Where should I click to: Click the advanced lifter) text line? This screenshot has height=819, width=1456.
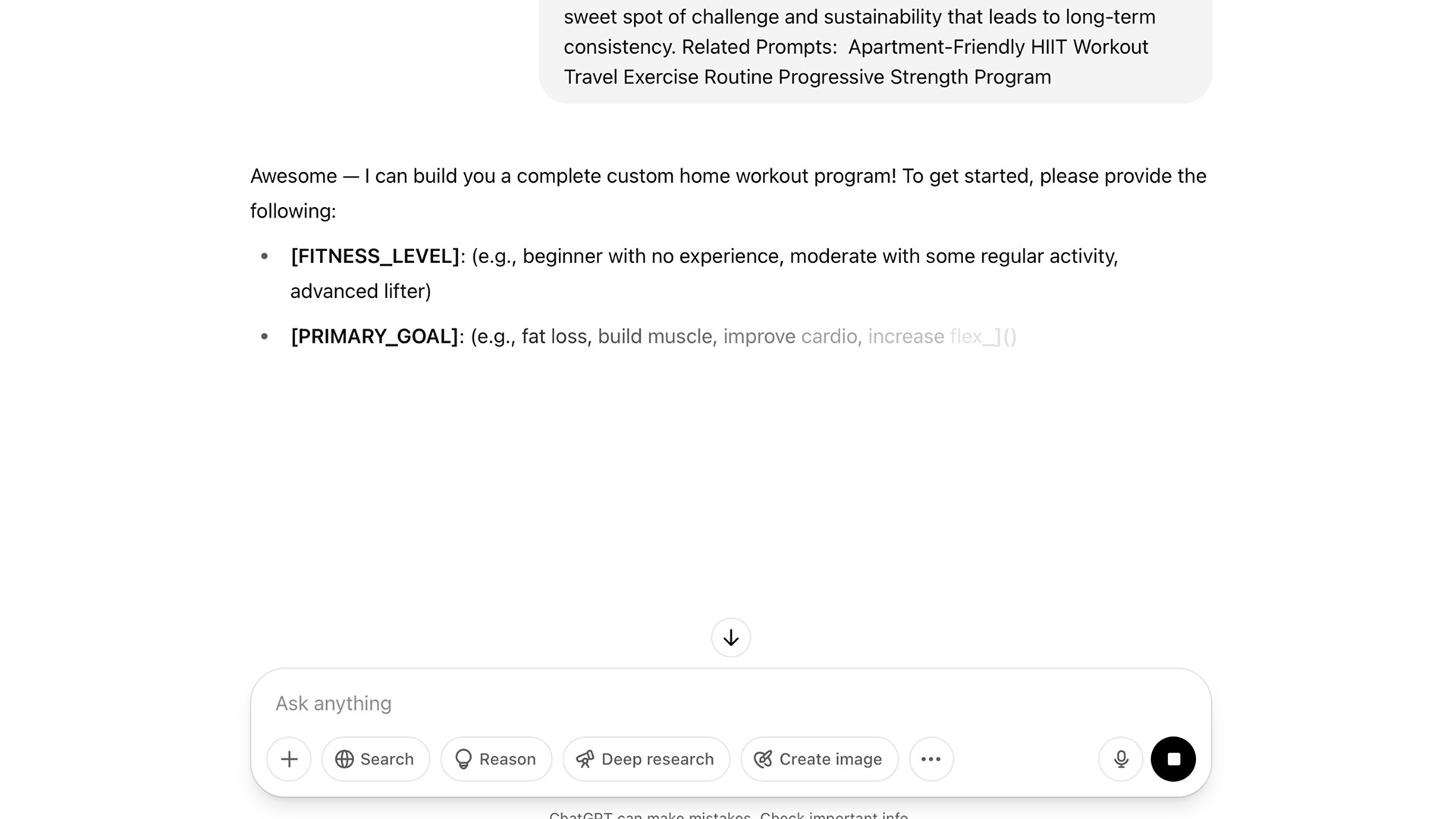(360, 291)
